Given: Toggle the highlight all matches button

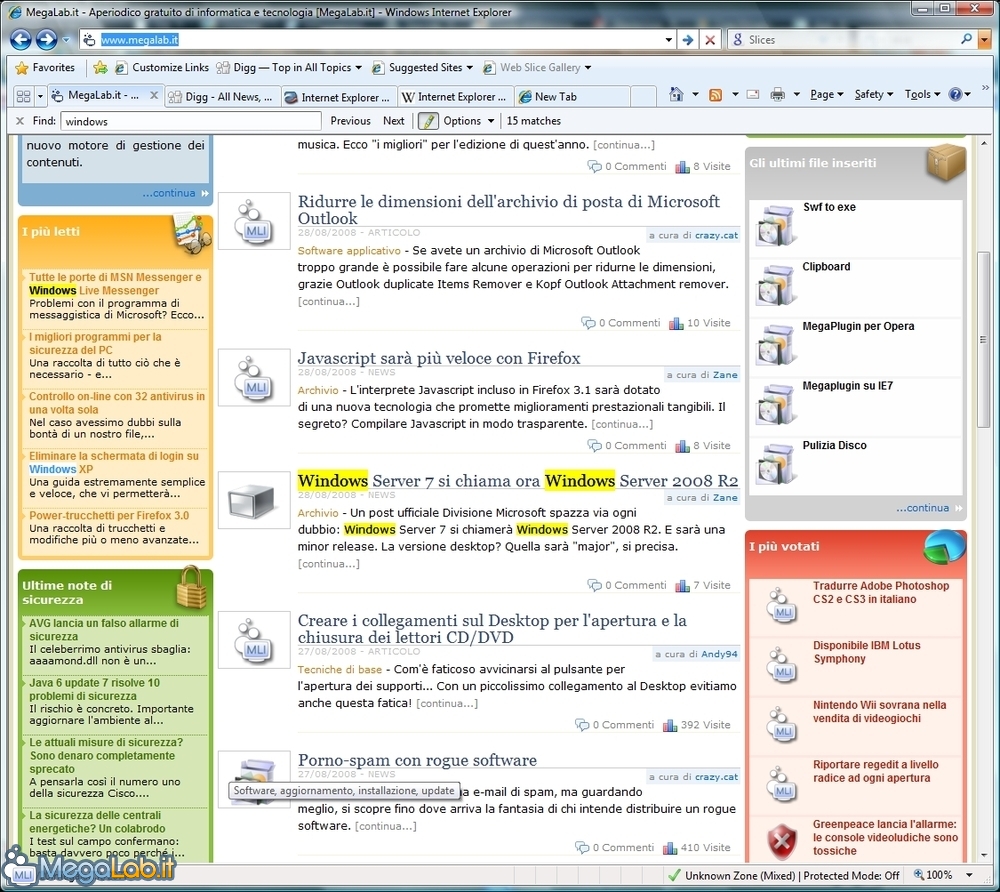Looking at the screenshot, I should [428, 121].
